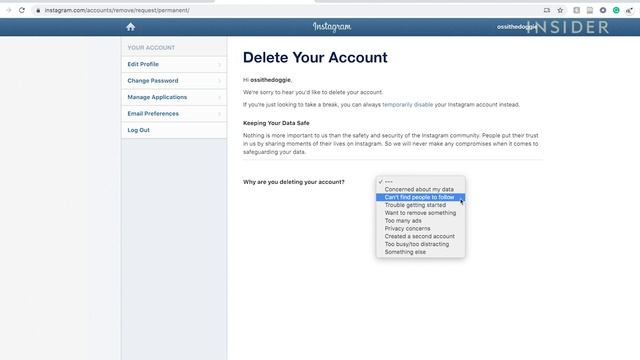The image size is (640, 360).
Task: Click the 'YOUR ACCOUNT' sidebar header
Action: click(151, 48)
